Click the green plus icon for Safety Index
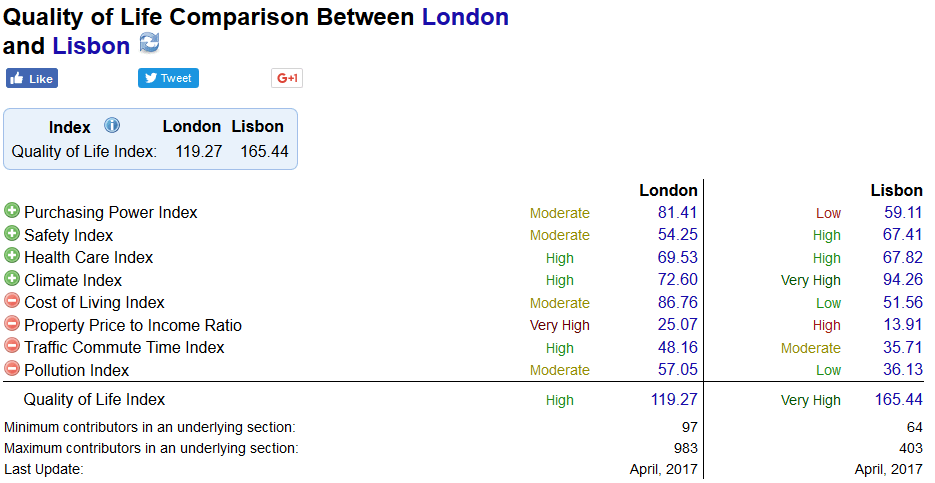935x483 pixels. (11, 233)
